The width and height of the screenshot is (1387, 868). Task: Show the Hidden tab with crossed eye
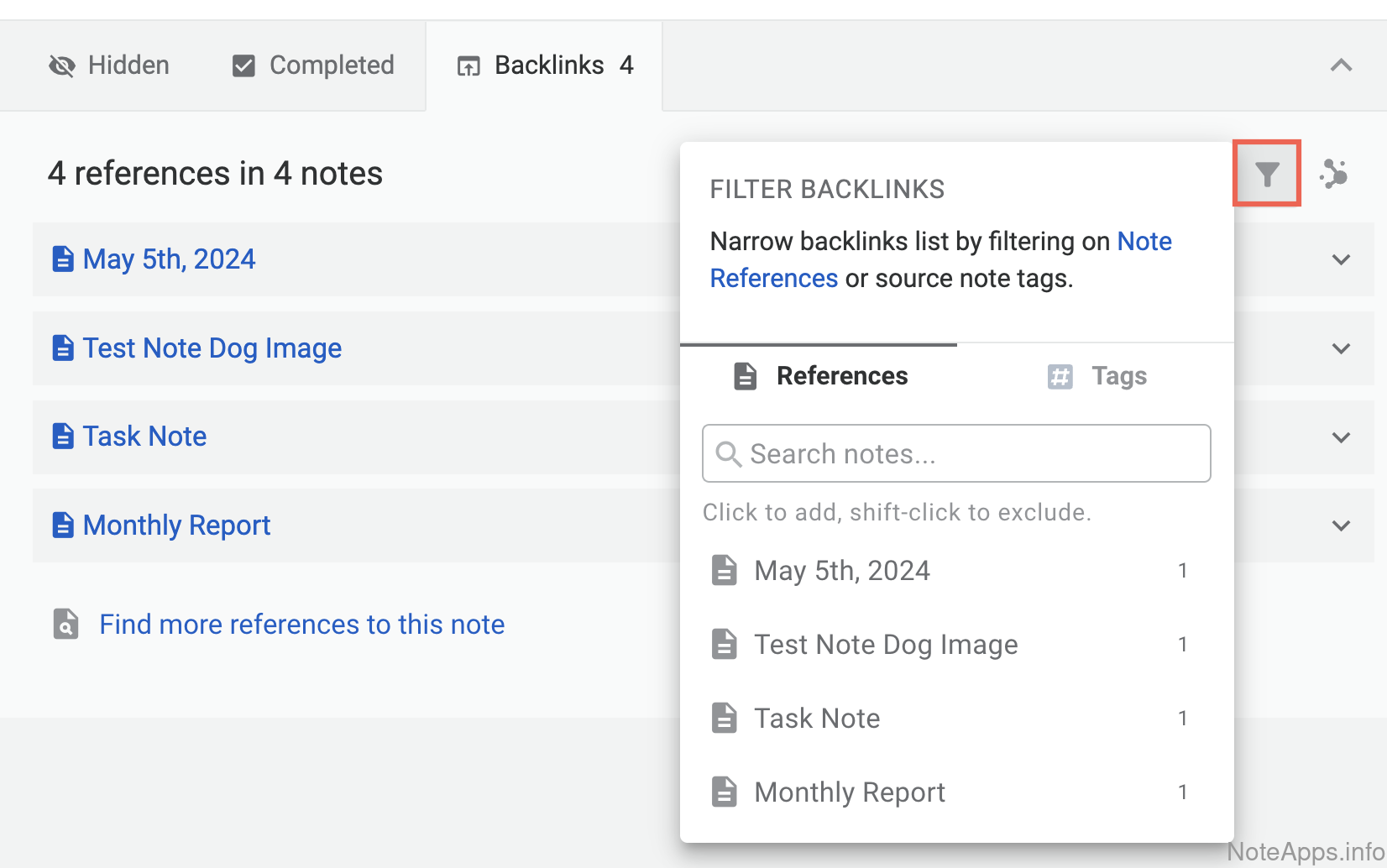pyautogui.click(x=109, y=65)
